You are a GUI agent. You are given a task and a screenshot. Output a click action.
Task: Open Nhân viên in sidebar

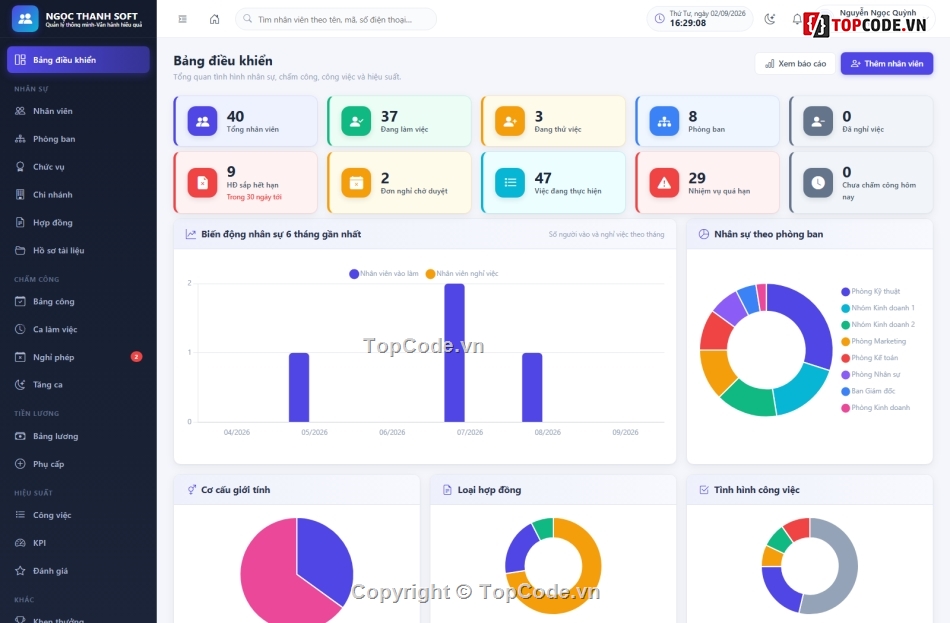[x=78, y=111]
